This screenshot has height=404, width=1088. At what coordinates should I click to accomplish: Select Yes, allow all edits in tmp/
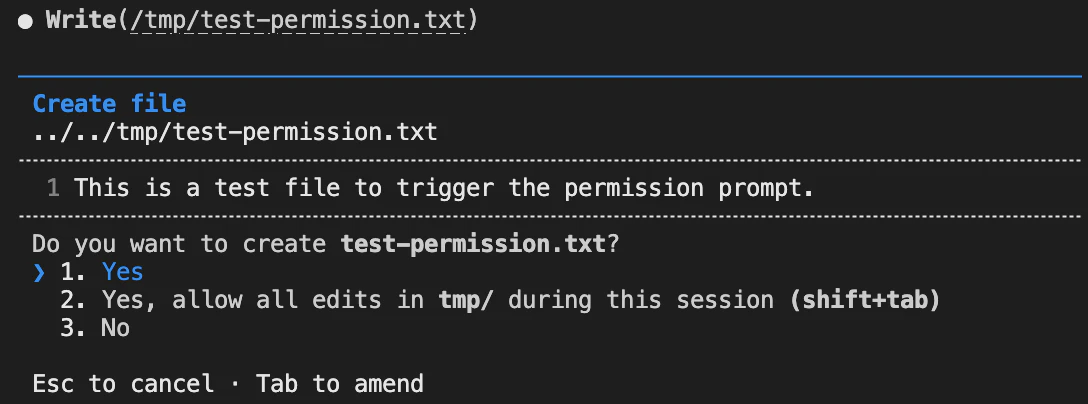click(500, 300)
